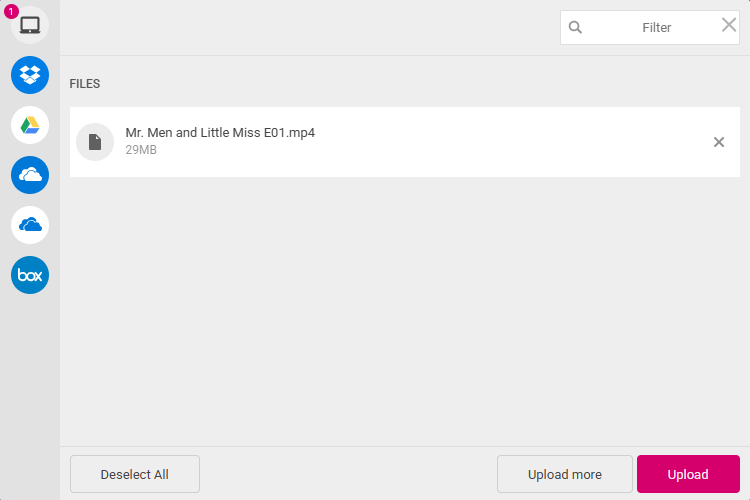Start the pink Upload button
Screen dimensions: 750x500
688,474
